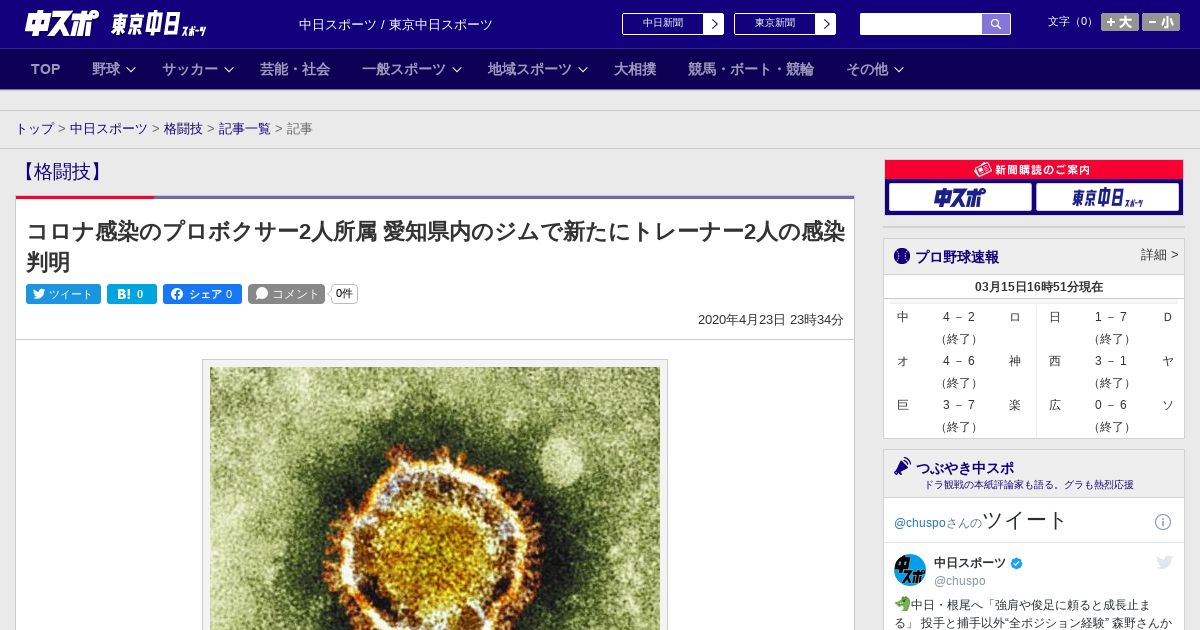Image resolution: width=1200 pixels, height=630 pixels.
Task: Open the 地域スポーツ menu
Action: pyautogui.click(x=530, y=69)
